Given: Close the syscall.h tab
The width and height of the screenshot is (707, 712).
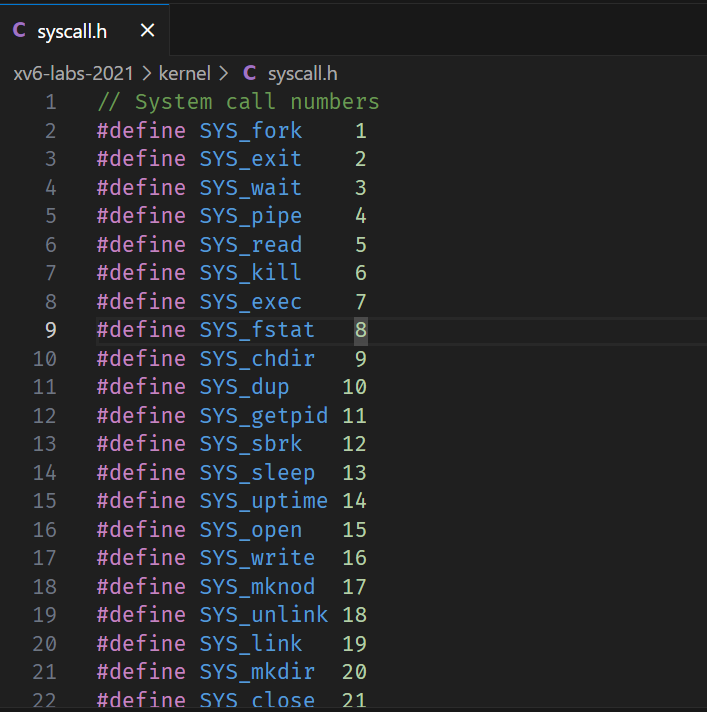Looking at the screenshot, I should (x=148, y=31).
